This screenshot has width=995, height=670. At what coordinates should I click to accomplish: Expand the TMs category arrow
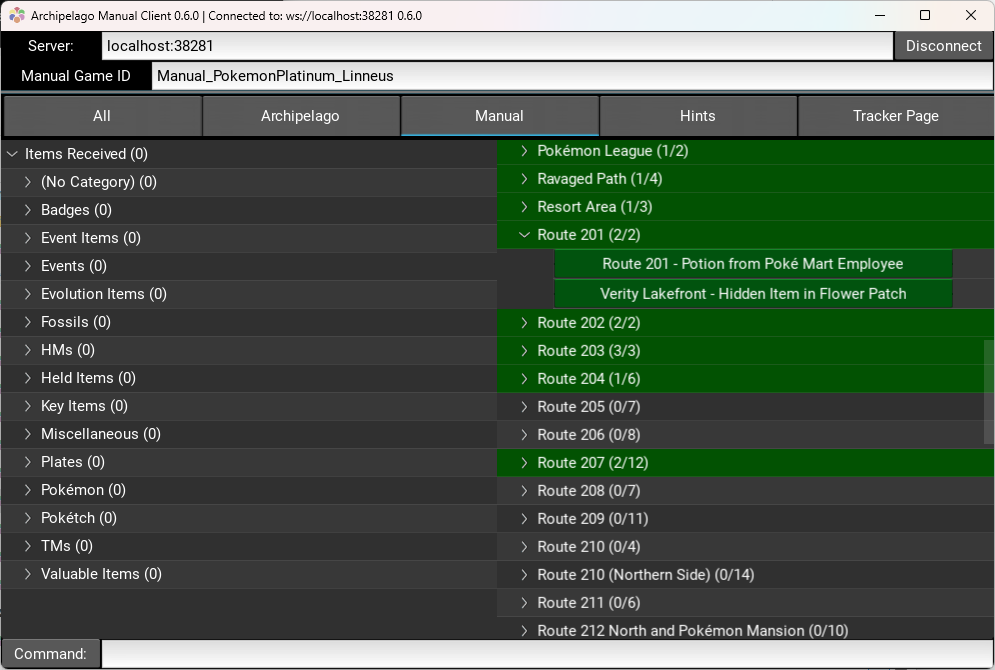coord(28,546)
